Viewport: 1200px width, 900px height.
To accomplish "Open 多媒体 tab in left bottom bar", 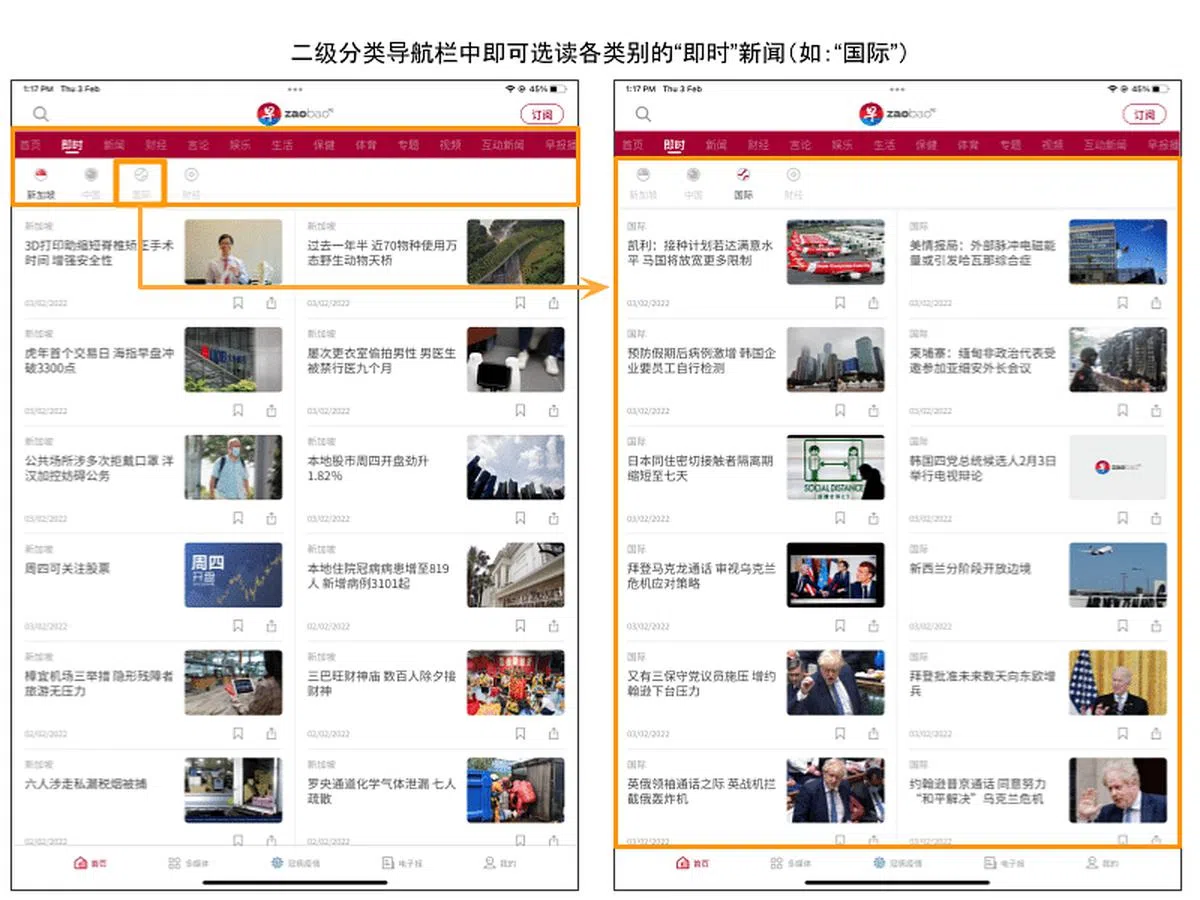I will (187, 863).
